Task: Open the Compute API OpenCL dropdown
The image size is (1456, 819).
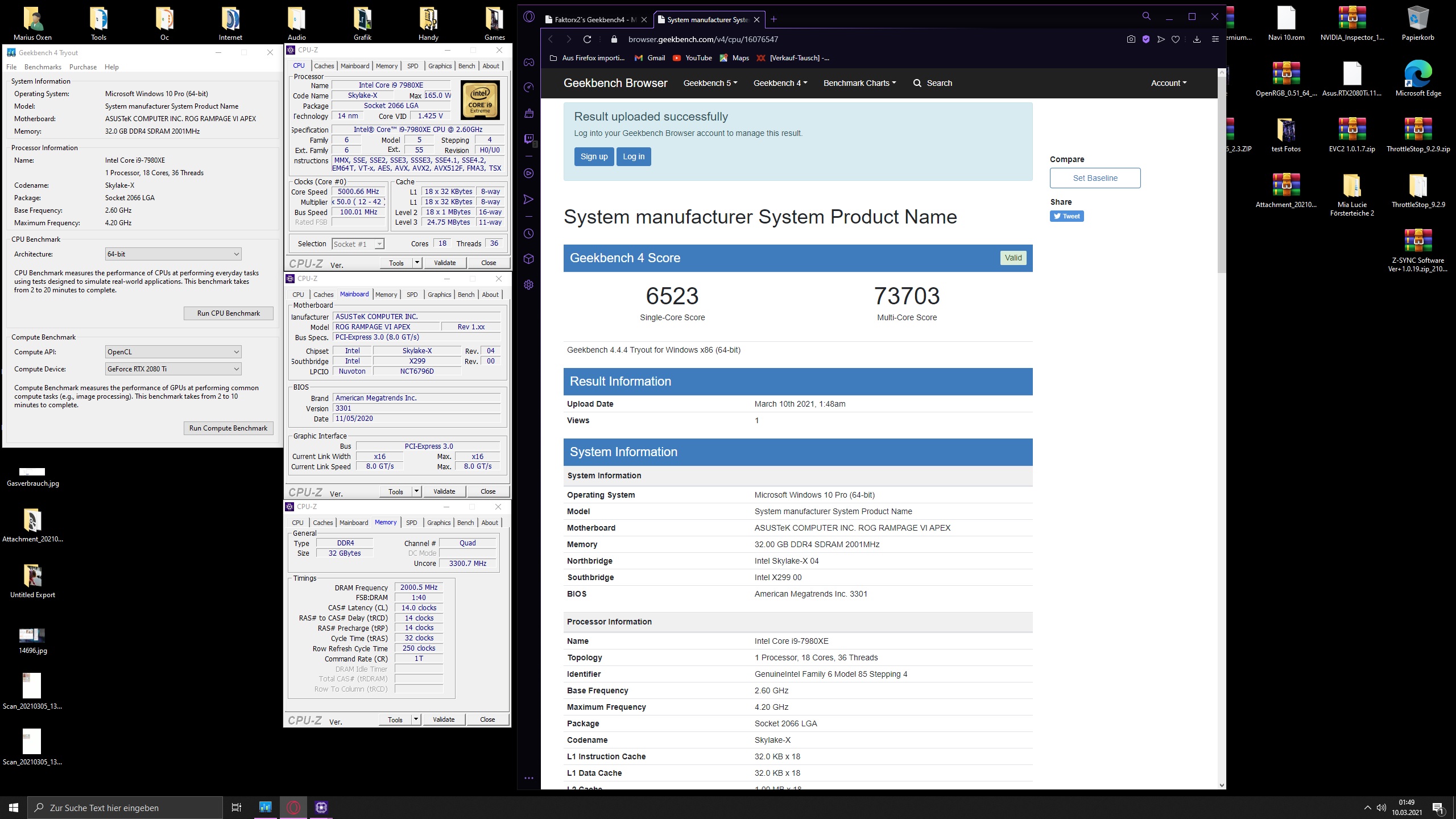Action: [173, 352]
